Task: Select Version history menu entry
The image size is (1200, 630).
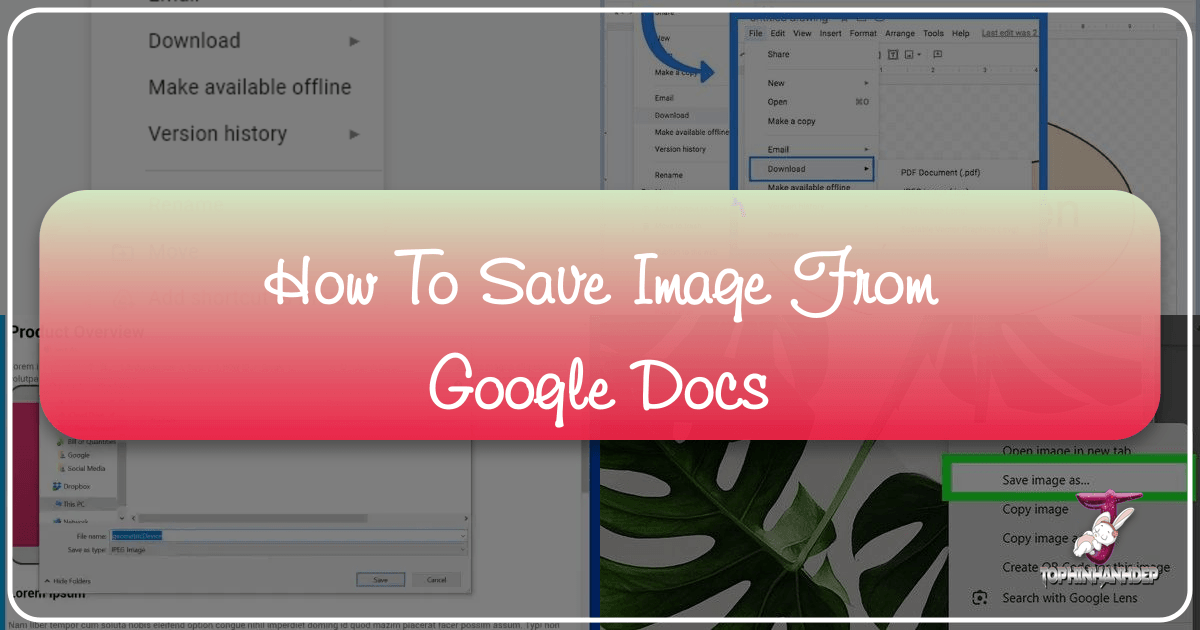Action: (x=218, y=133)
